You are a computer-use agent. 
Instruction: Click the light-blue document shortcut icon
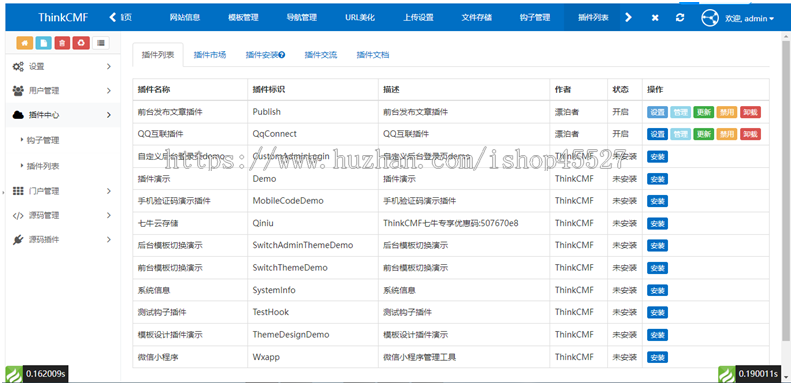(43, 43)
